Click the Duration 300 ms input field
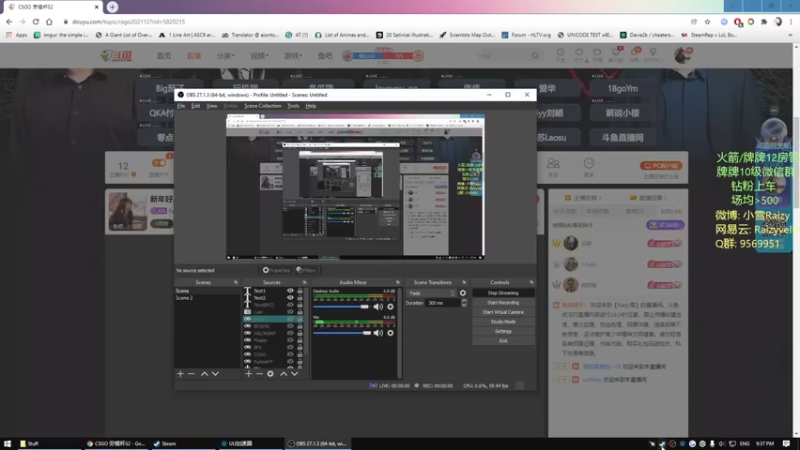The image size is (800, 450). pos(443,303)
